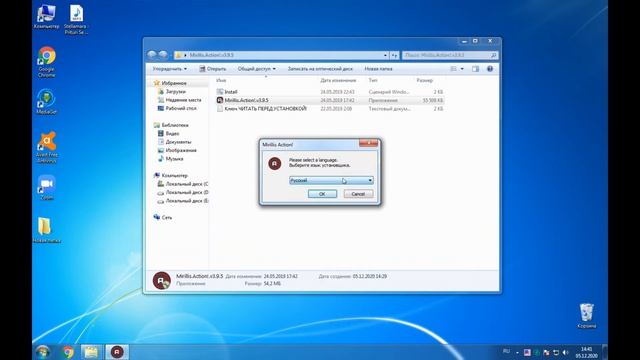The image size is (640, 360).
Task: Confirm language with the OK button
Action: (x=322, y=194)
